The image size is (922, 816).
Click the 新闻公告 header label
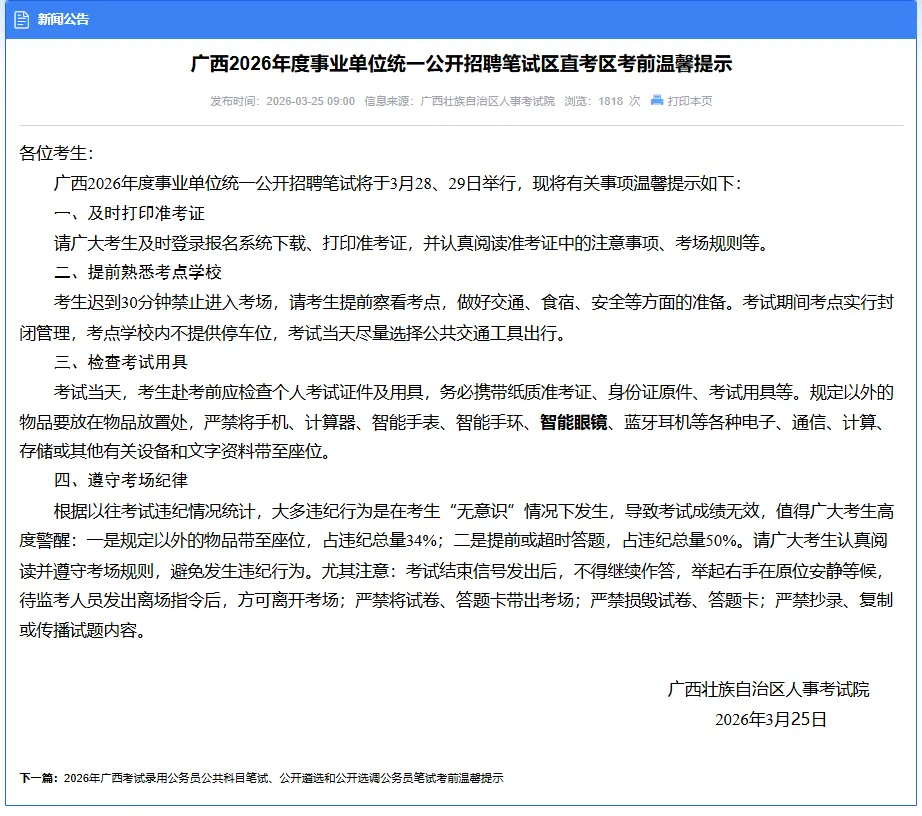63,19
